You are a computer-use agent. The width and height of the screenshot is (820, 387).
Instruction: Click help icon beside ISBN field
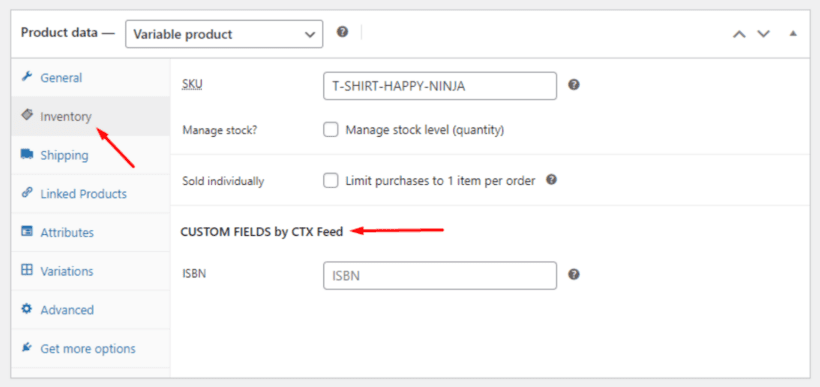pos(574,275)
